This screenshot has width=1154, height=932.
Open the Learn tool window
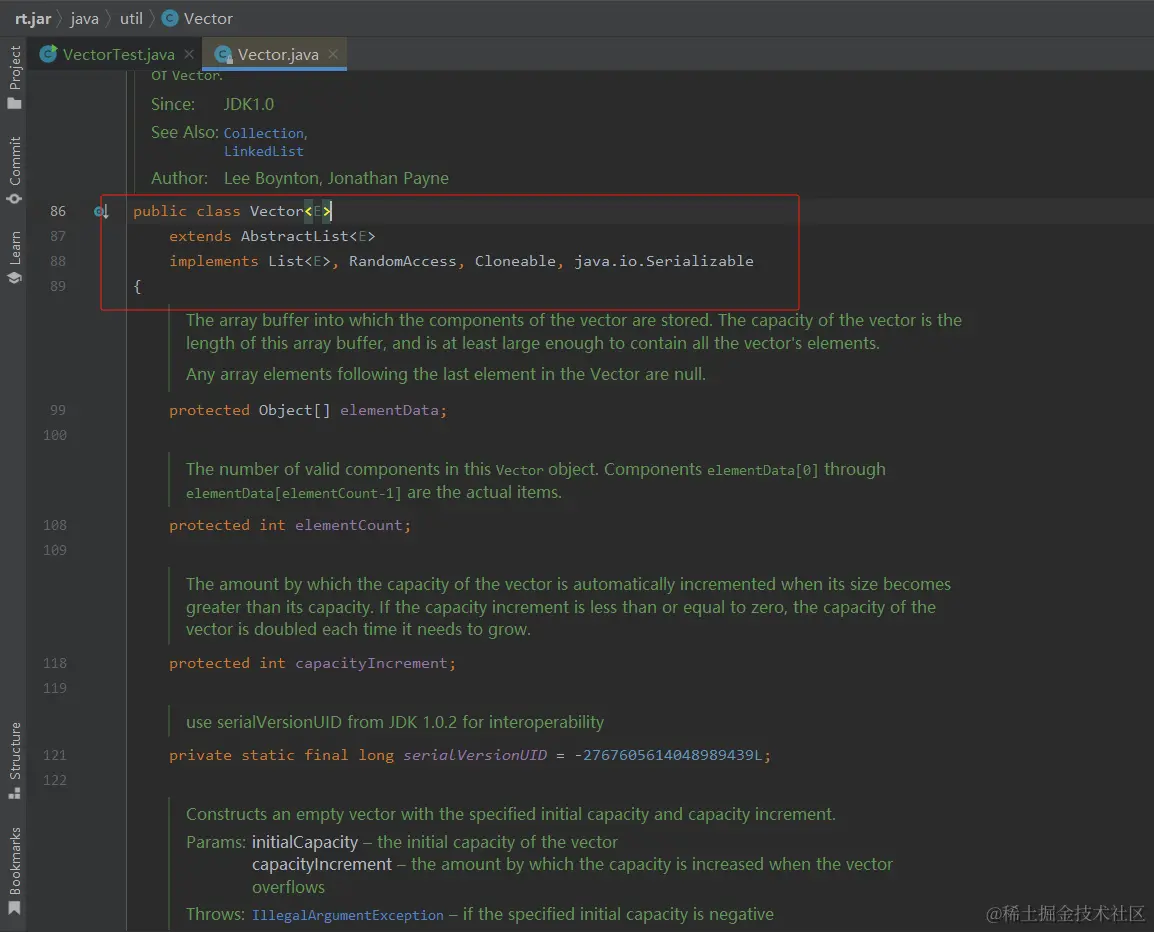point(14,258)
